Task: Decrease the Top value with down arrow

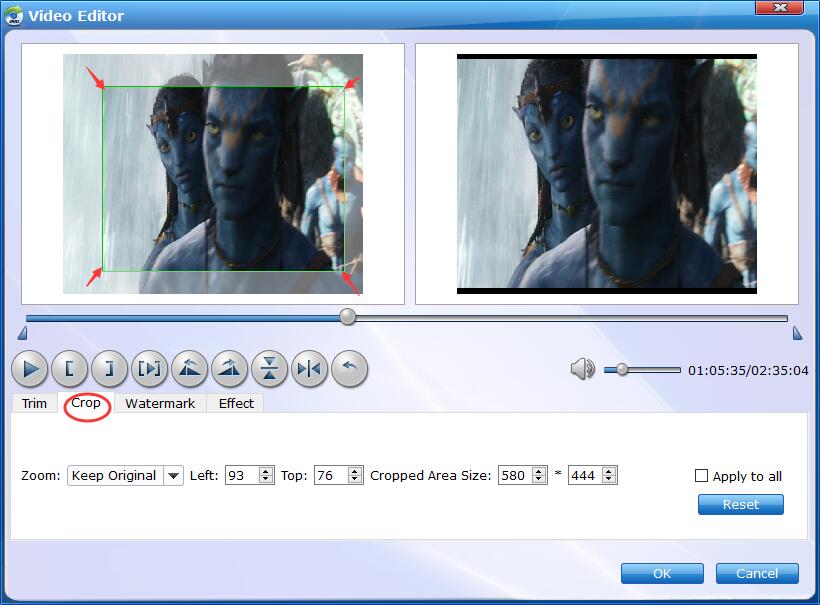Action: [x=355, y=480]
